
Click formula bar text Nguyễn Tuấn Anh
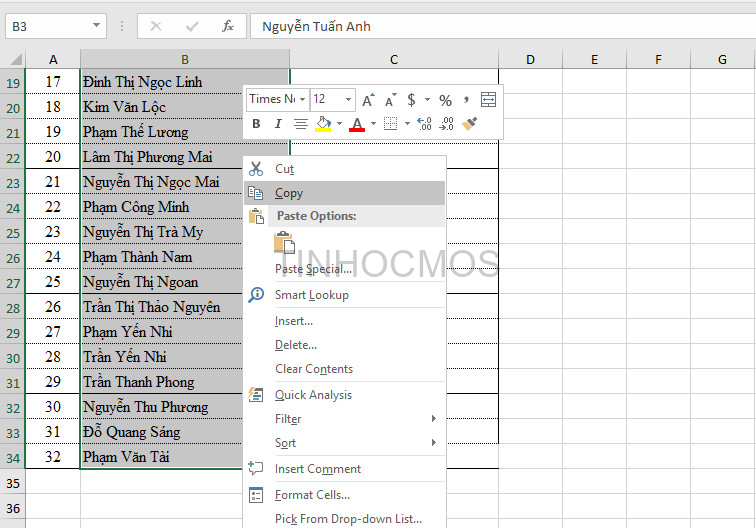[316, 27]
